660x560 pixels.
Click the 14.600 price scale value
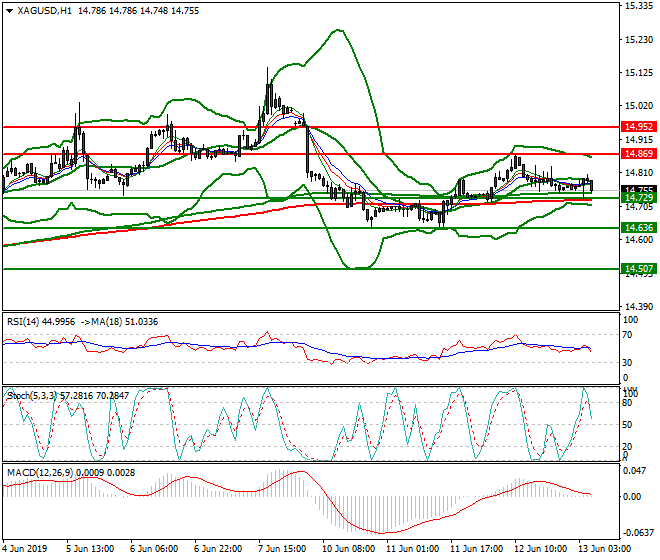pyautogui.click(x=639, y=240)
